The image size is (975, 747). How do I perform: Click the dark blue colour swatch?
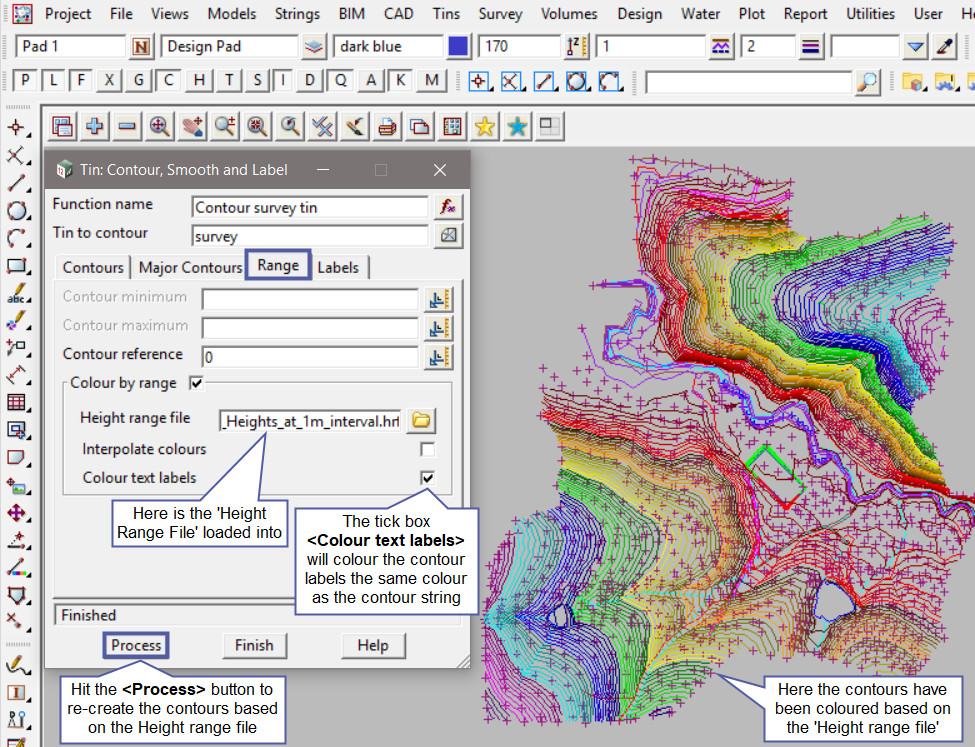[x=459, y=47]
